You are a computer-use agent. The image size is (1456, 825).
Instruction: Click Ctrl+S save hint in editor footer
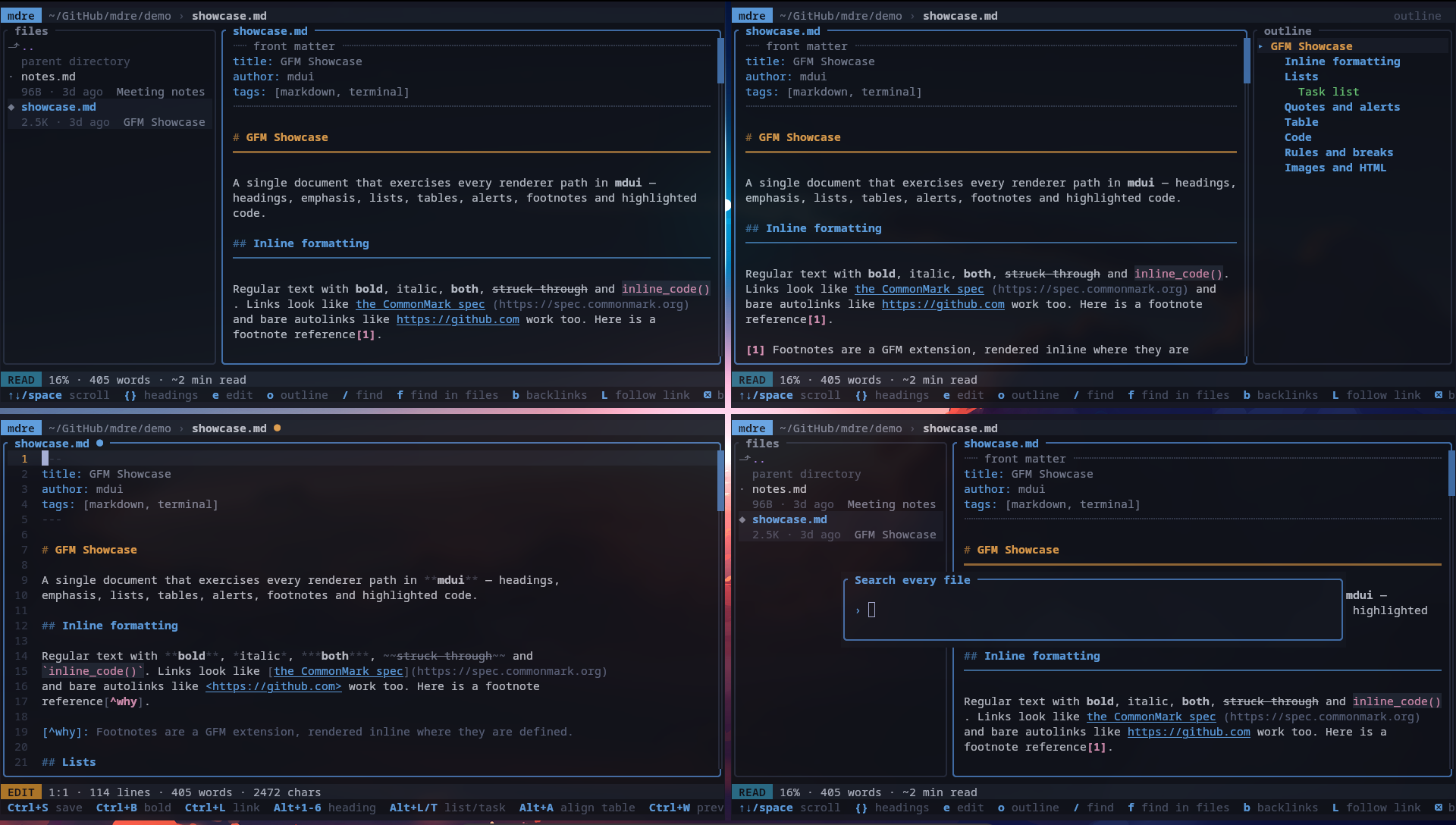pyautogui.click(x=45, y=808)
